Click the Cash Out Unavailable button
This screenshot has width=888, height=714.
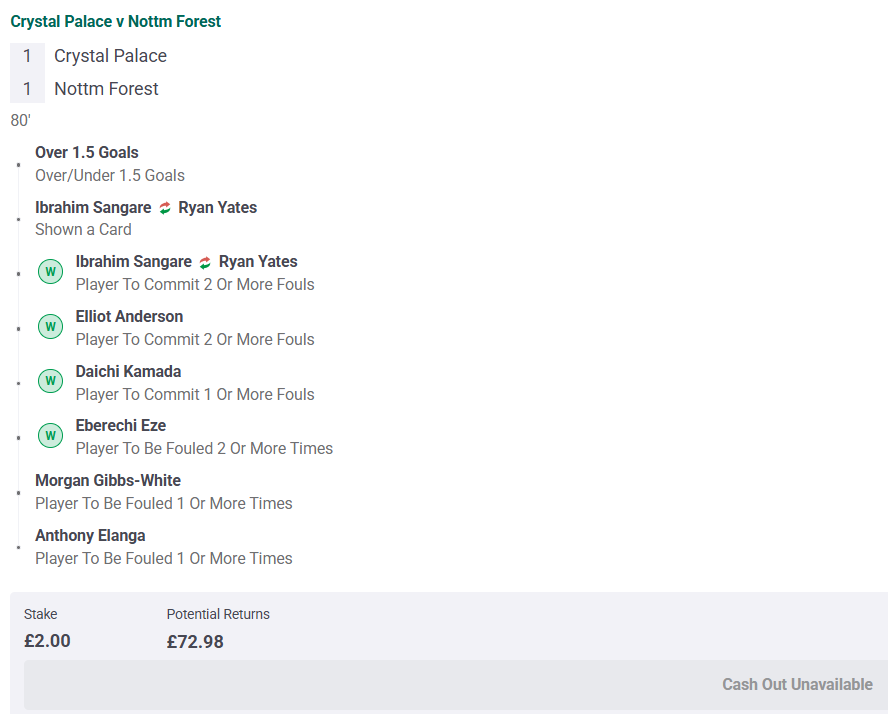click(456, 684)
